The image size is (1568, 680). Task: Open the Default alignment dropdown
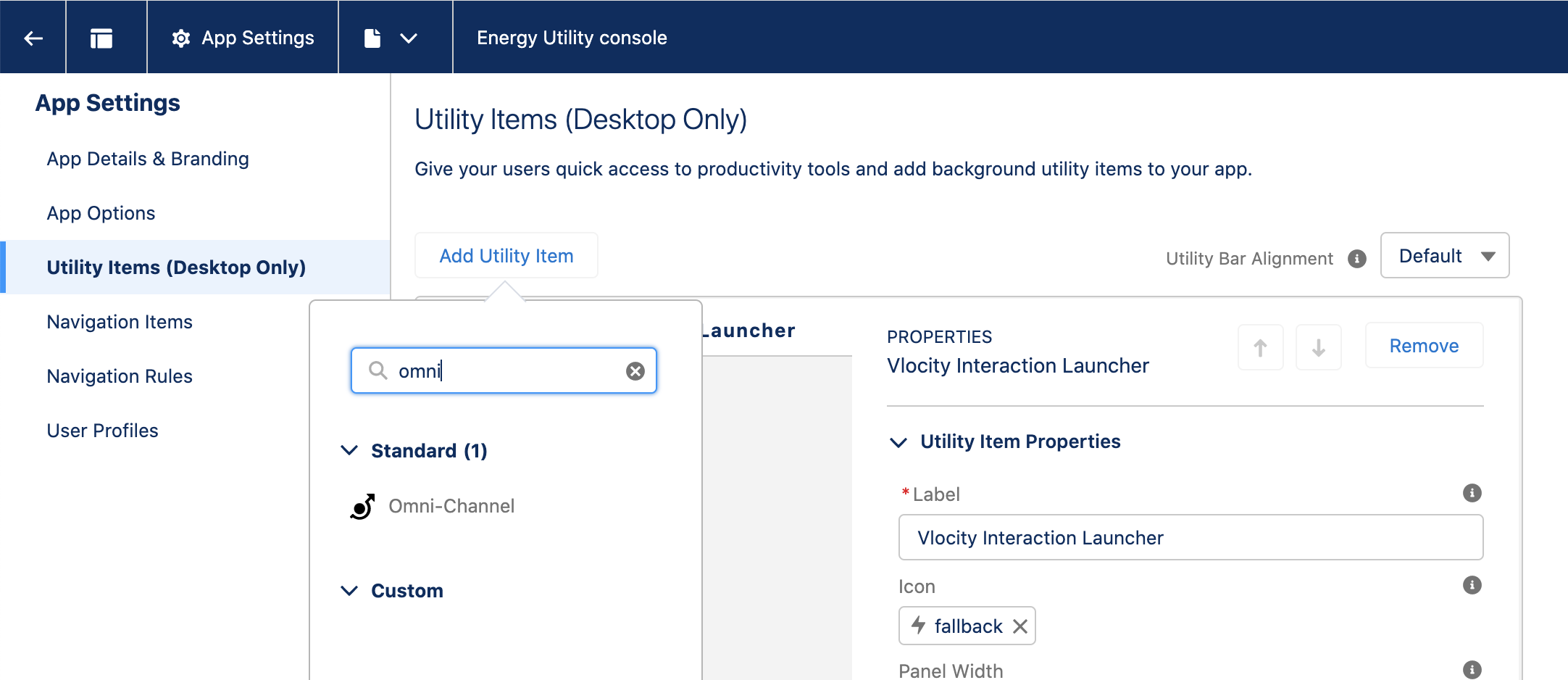1445,255
